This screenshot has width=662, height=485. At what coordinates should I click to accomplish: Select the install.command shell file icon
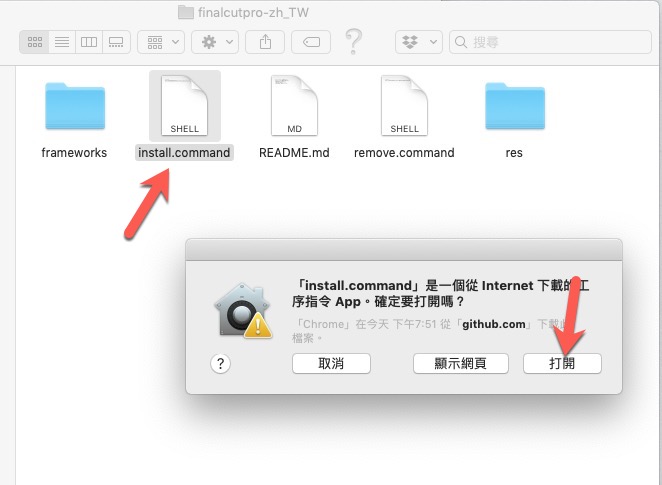(x=184, y=106)
